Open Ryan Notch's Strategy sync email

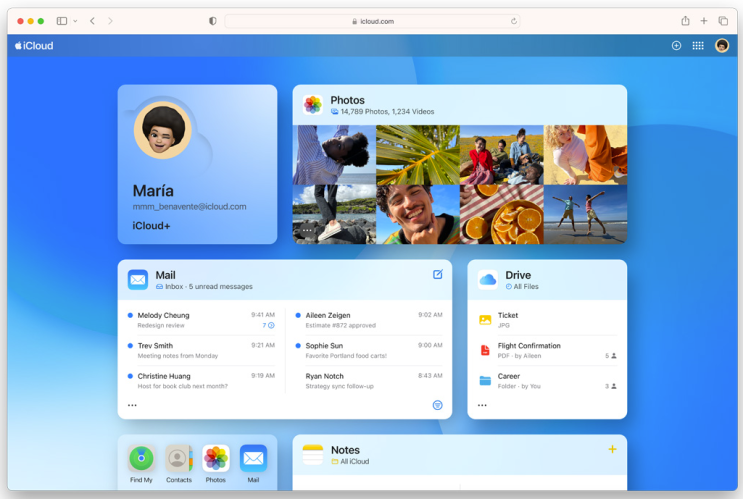[369, 381]
